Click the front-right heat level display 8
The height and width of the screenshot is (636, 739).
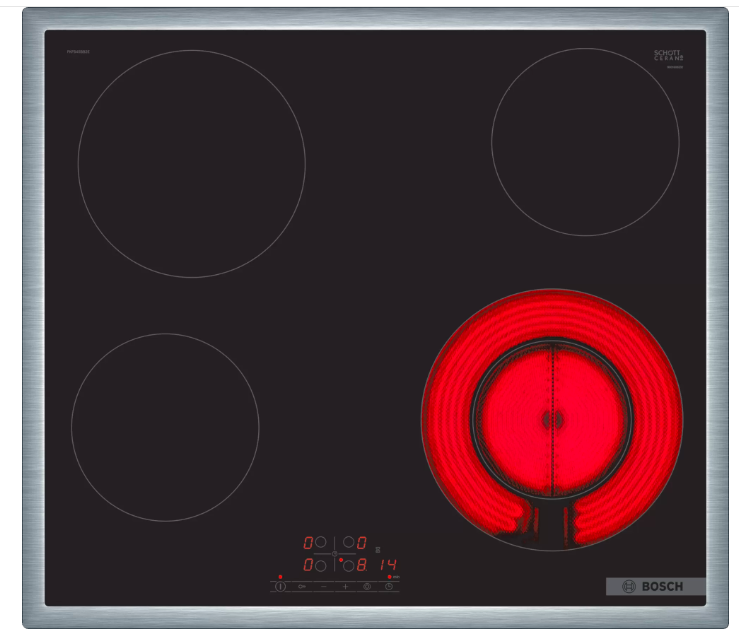[362, 565]
